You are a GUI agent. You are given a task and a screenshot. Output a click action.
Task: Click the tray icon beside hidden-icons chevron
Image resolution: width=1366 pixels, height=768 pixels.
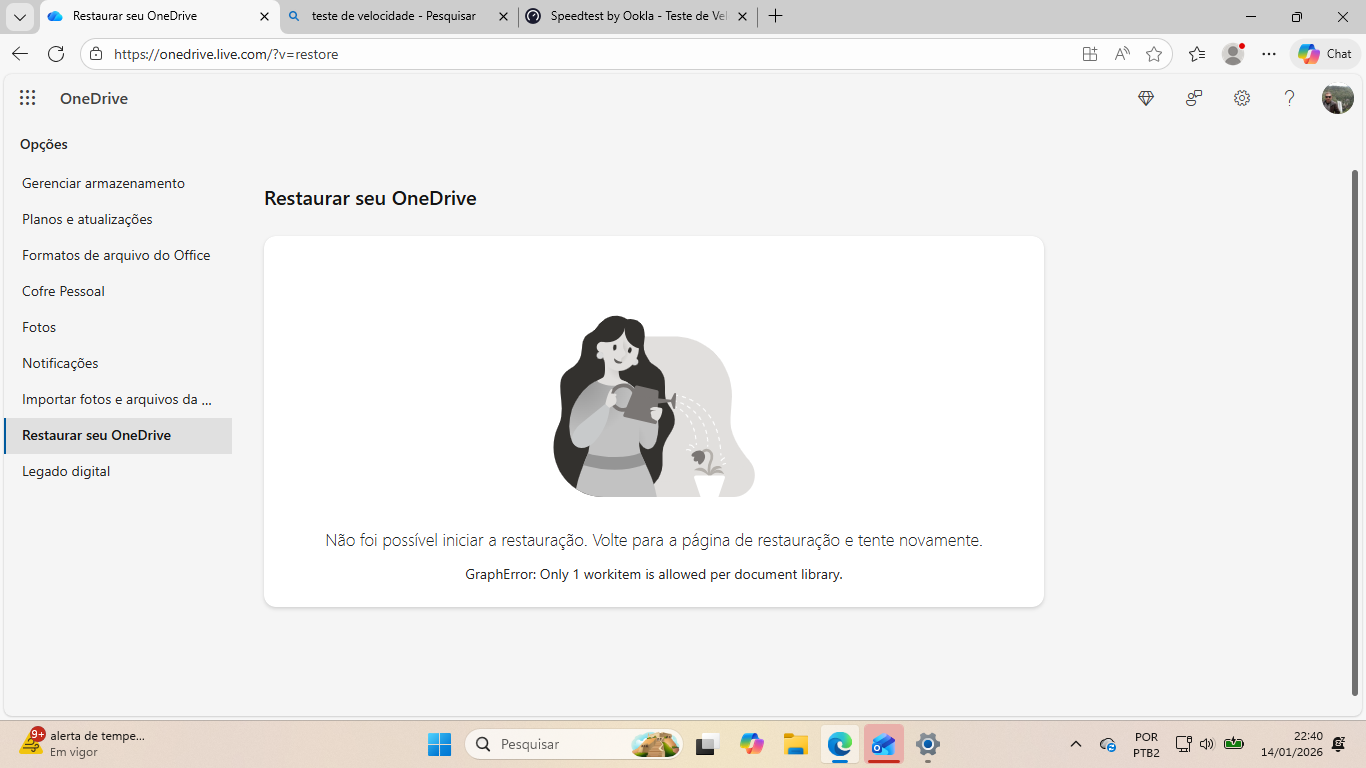(1107, 744)
